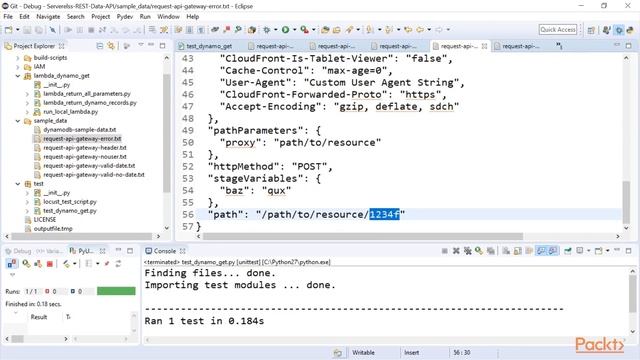Open the File menu
Image resolution: width=640 pixels, height=360 pixels.
(8, 17)
